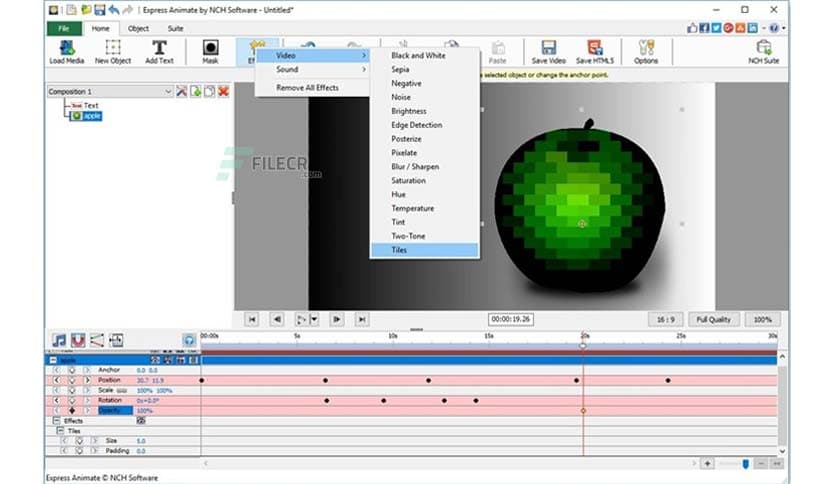Toggle the Effects row visibility icon

[141, 421]
